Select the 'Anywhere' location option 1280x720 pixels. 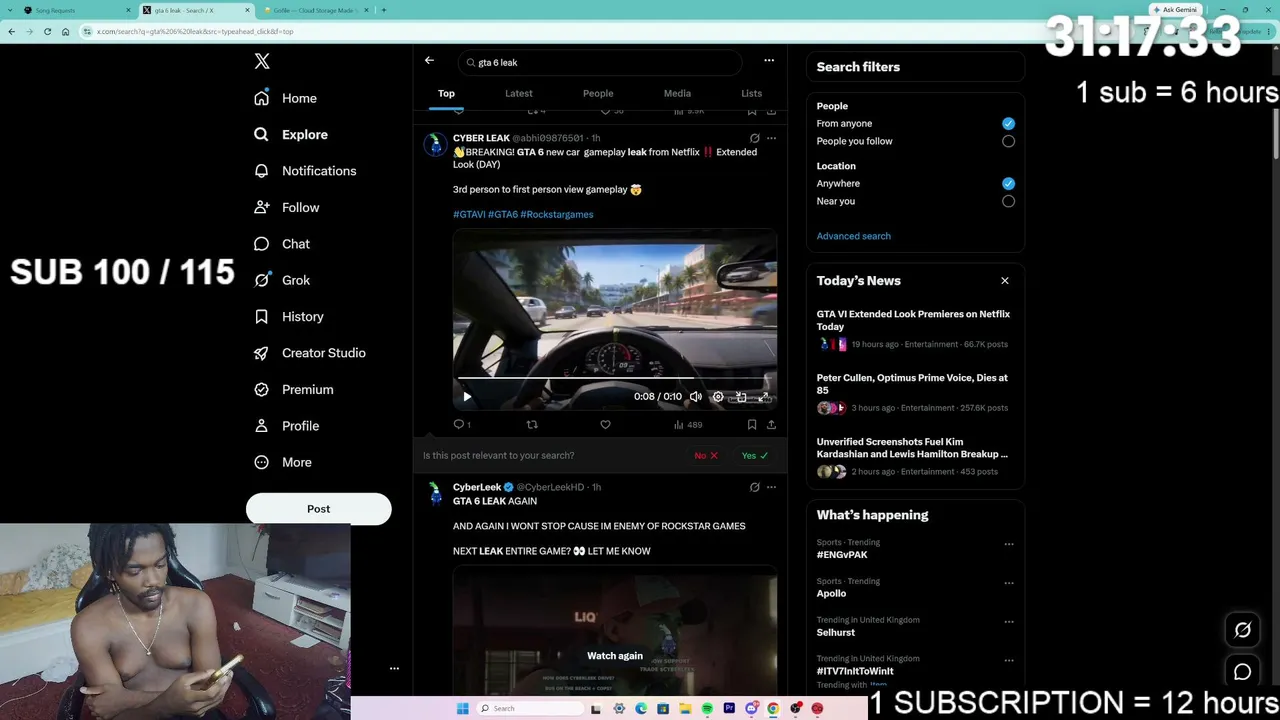click(1008, 184)
